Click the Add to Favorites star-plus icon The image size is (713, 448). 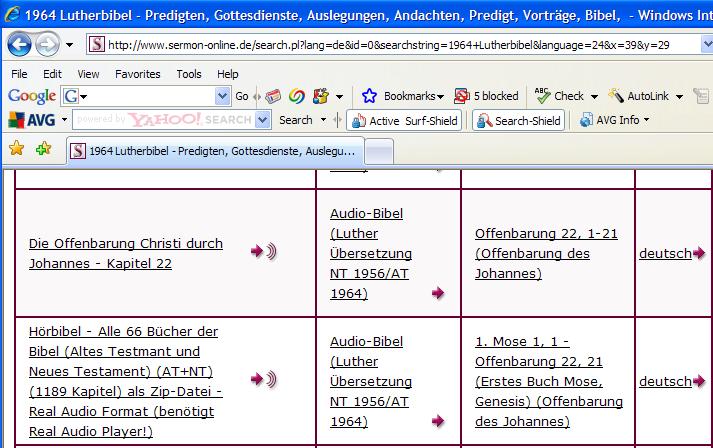tap(44, 148)
